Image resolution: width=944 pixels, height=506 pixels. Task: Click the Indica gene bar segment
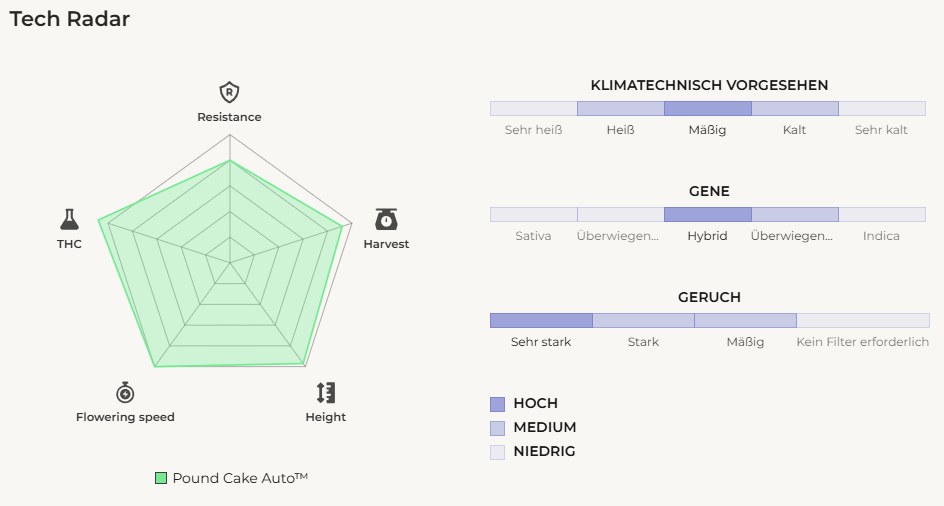881,214
